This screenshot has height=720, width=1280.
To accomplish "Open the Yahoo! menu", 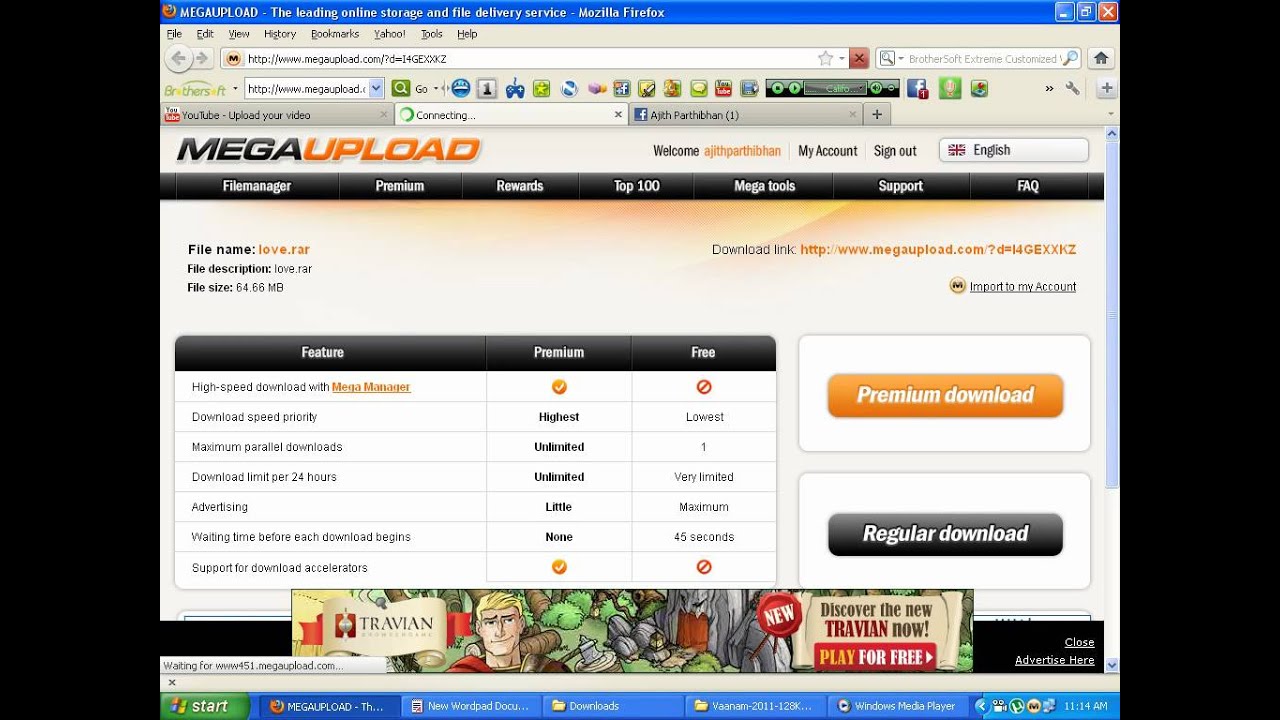I will coord(390,34).
